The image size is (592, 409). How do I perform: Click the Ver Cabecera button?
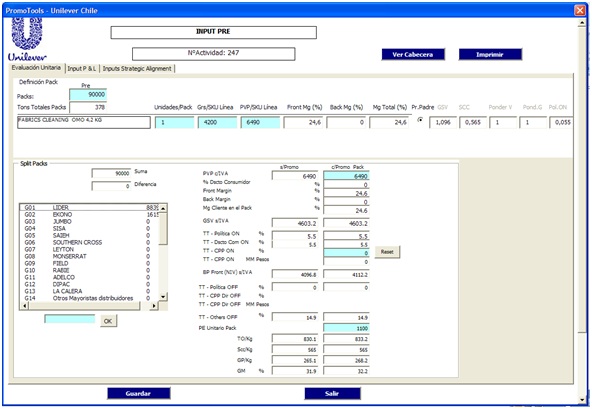(x=413, y=54)
